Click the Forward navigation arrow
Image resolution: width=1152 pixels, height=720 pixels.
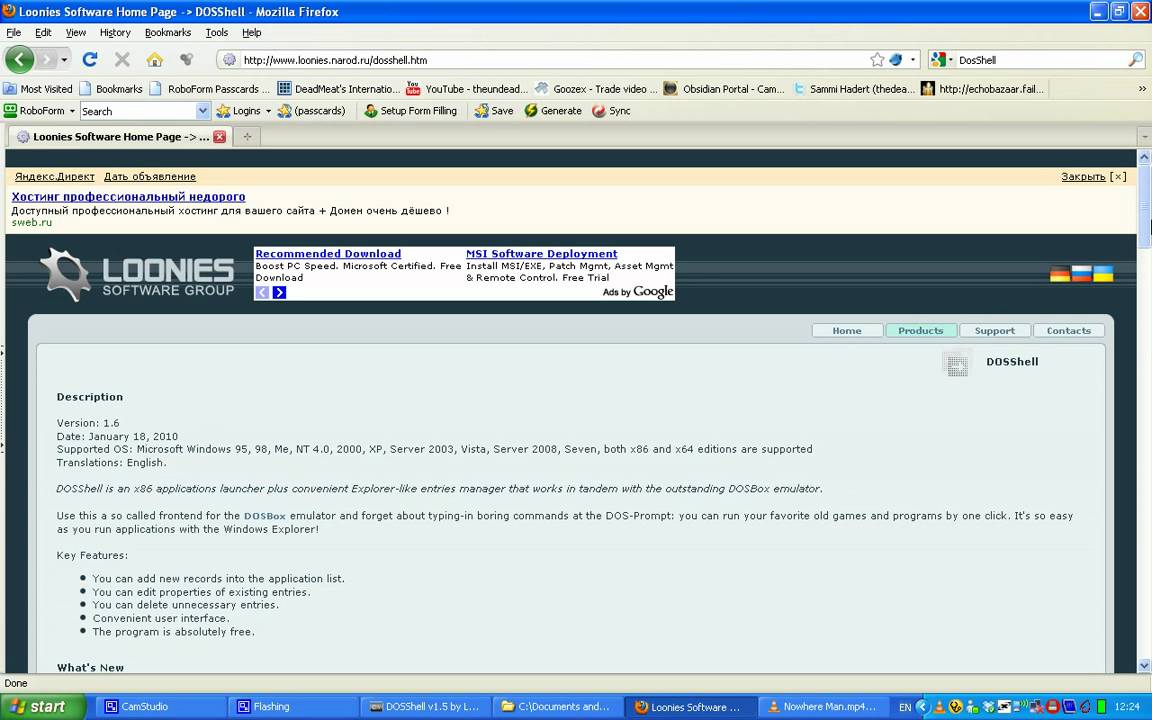coord(48,60)
